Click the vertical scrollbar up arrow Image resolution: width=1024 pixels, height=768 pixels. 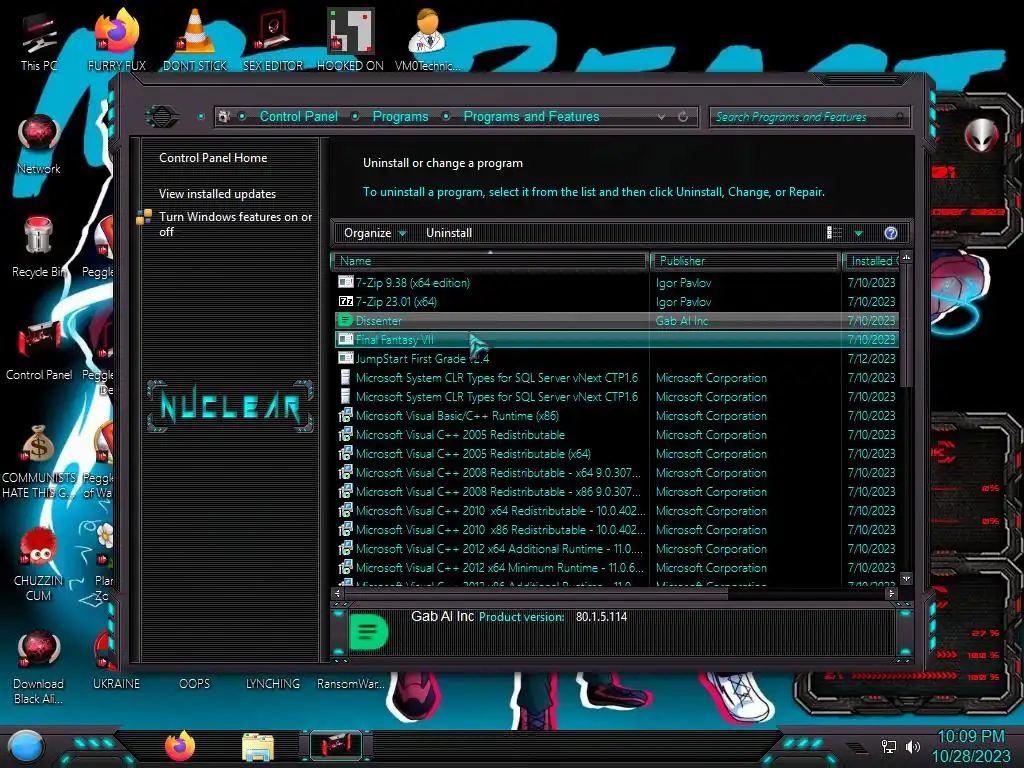pyautogui.click(x=906, y=258)
